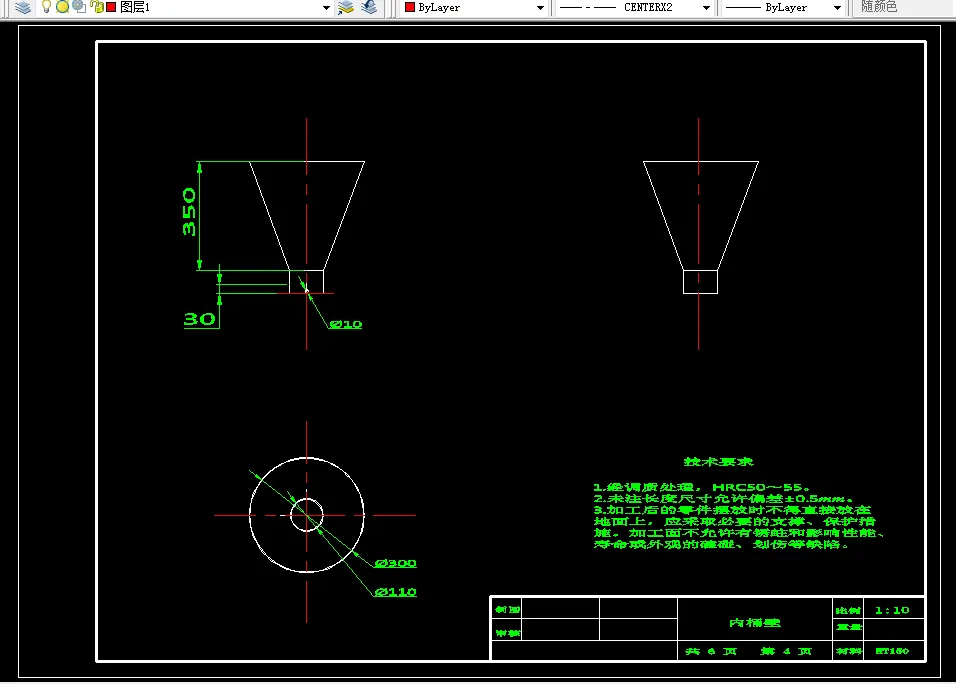The image size is (956, 684).
Task: Open the CENTERX2 linetype dropdown
Action: tap(706, 8)
